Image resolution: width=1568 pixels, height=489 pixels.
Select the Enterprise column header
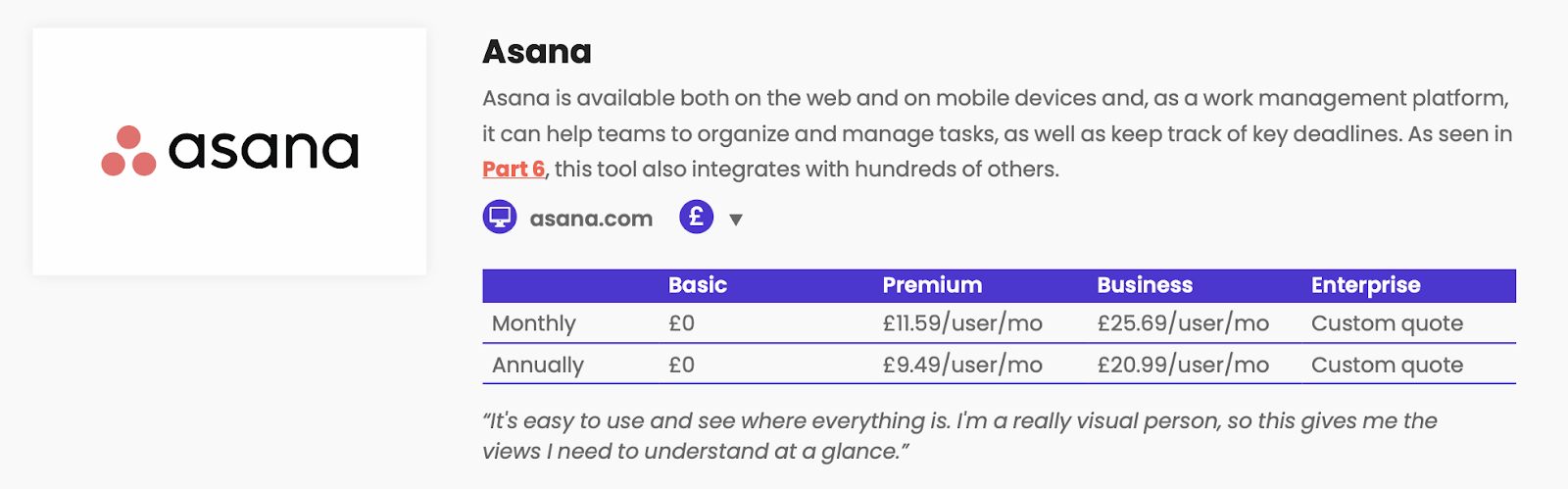pos(1366,285)
